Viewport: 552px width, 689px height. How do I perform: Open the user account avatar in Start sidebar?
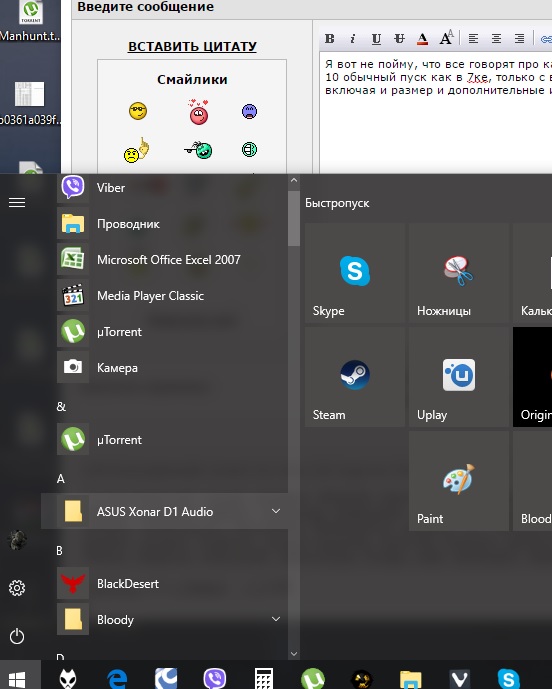point(17,540)
